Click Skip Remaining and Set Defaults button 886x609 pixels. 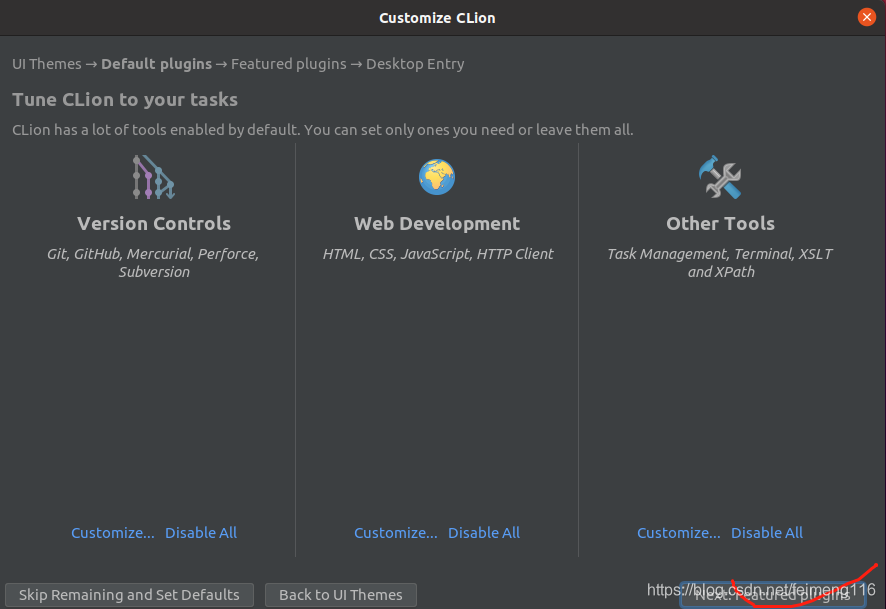[x=129, y=595]
